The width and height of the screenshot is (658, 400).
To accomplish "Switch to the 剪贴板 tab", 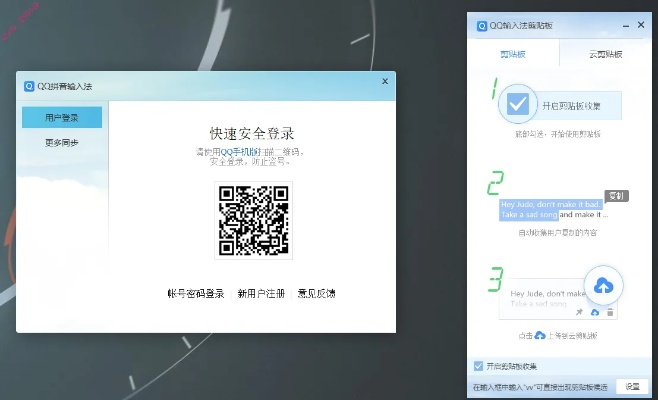I will point(514,54).
